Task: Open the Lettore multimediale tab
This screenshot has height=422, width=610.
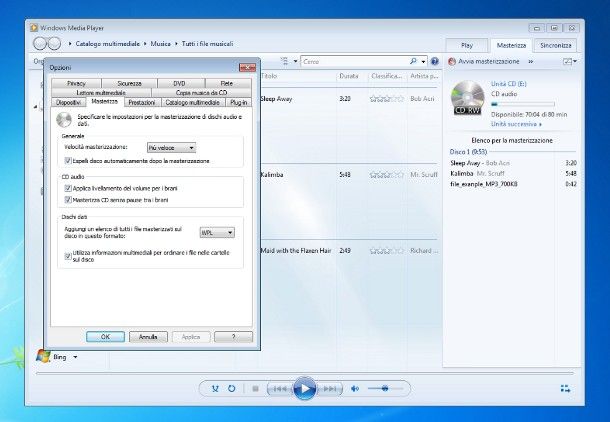Action: (101, 93)
